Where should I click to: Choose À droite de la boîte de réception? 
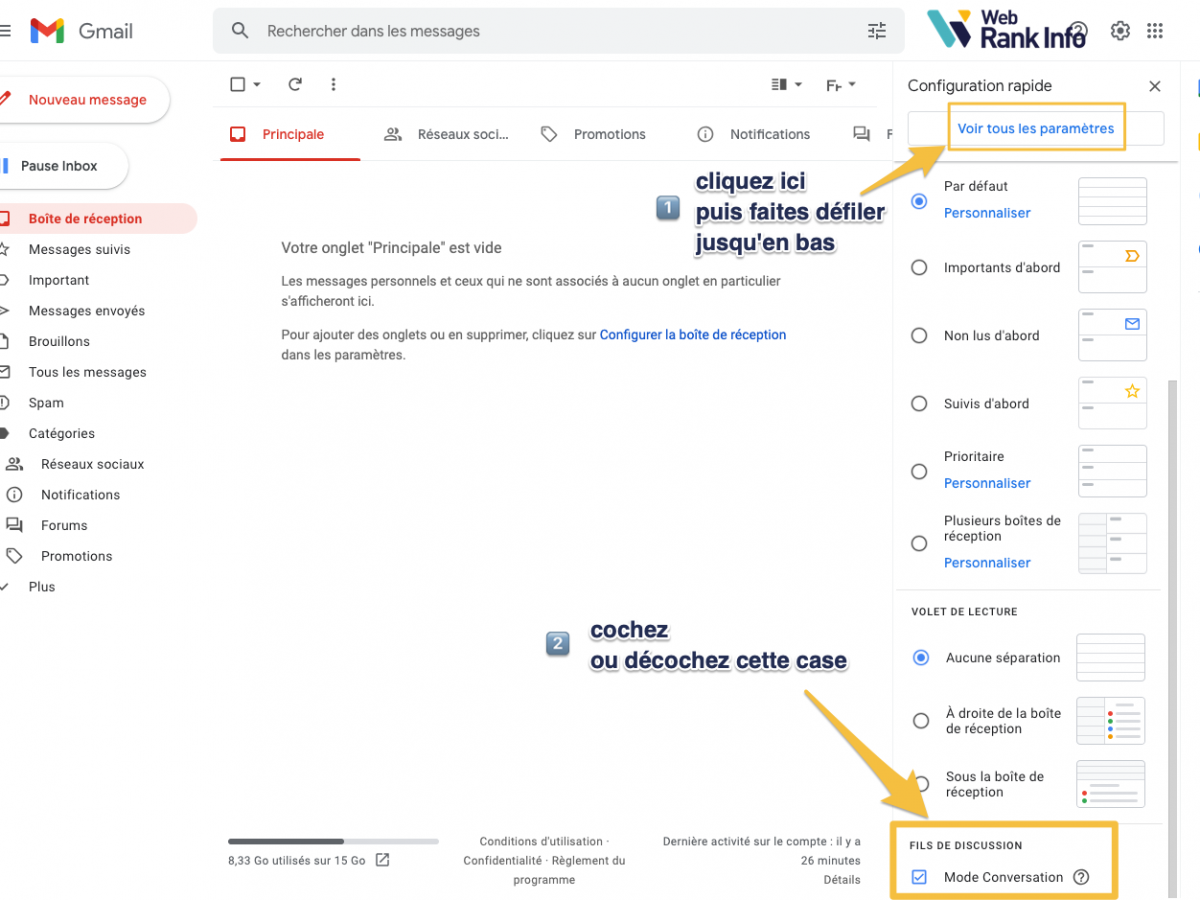(x=920, y=721)
